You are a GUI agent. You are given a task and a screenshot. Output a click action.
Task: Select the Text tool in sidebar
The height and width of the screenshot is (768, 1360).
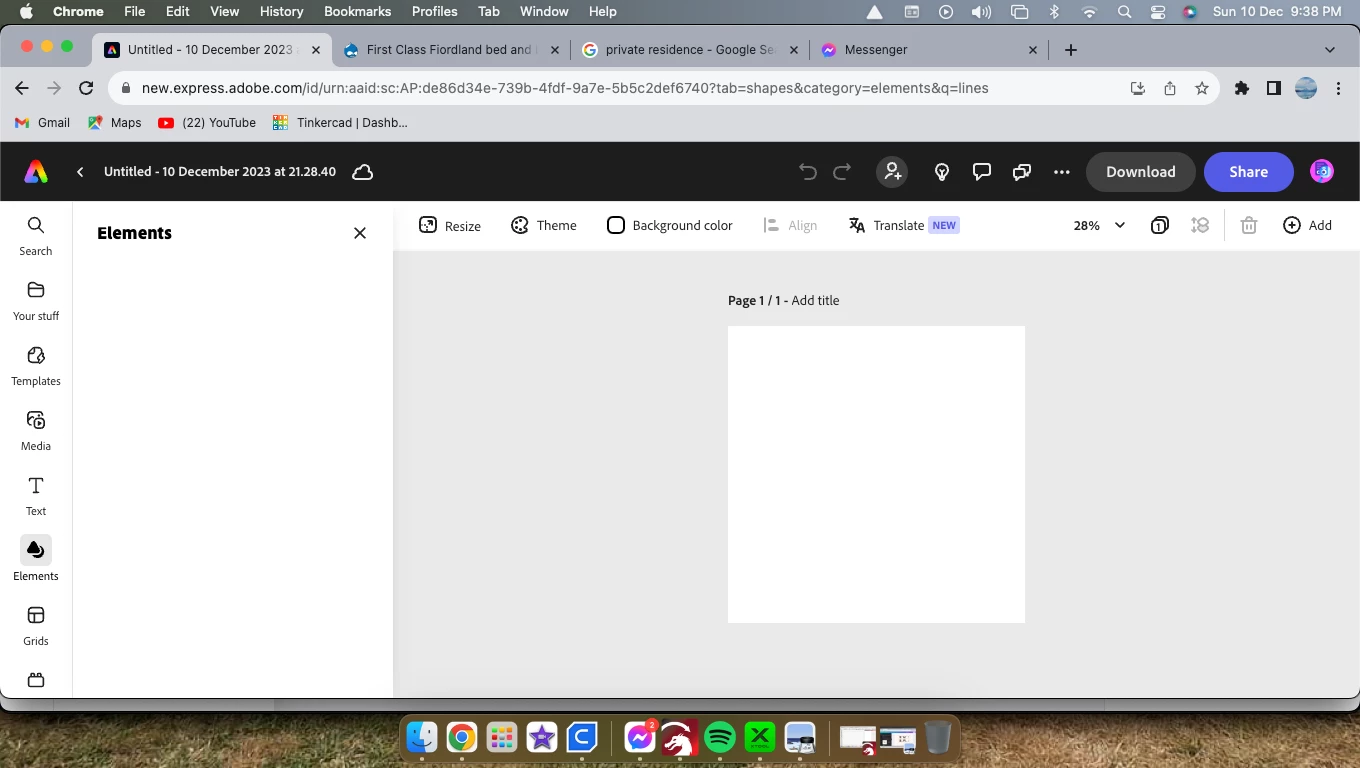(x=36, y=496)
